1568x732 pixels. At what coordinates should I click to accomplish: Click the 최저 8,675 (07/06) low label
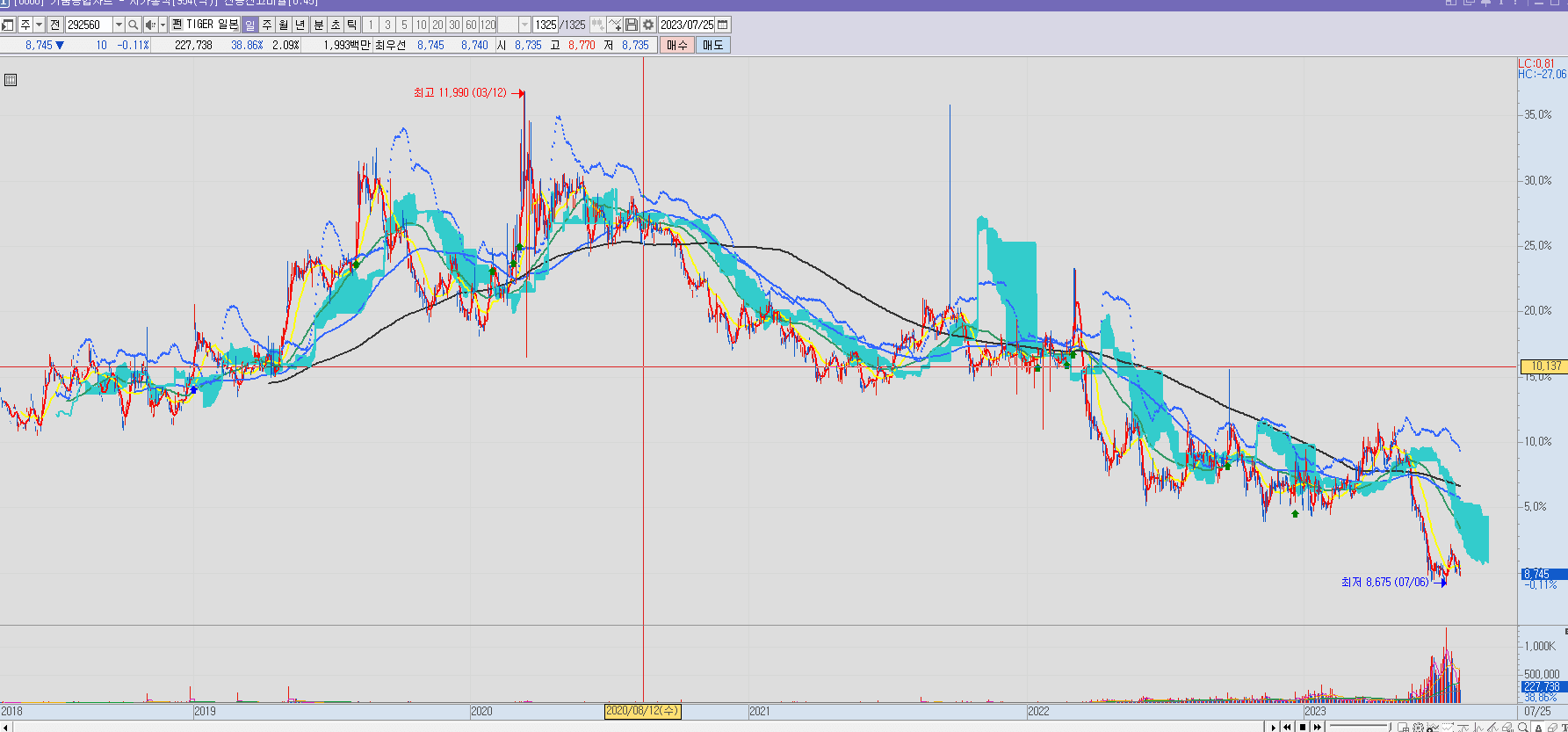[x=1385, y=582]
